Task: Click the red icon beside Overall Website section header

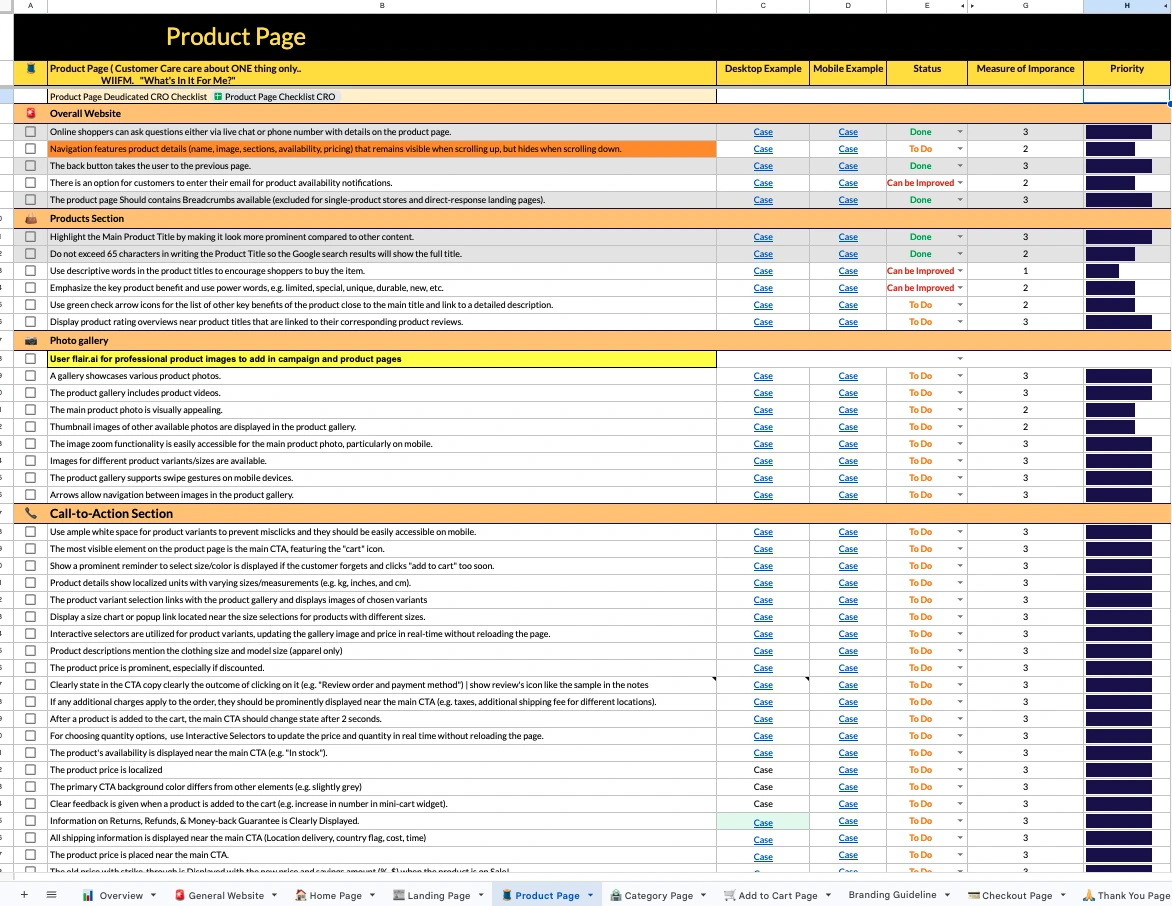Action: point(31,113)
